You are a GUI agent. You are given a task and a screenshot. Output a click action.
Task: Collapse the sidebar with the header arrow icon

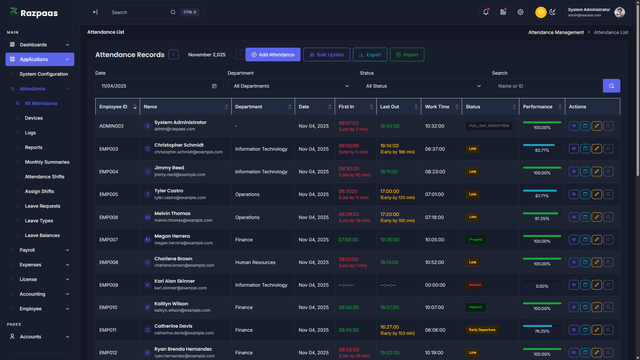pos(95,12)
